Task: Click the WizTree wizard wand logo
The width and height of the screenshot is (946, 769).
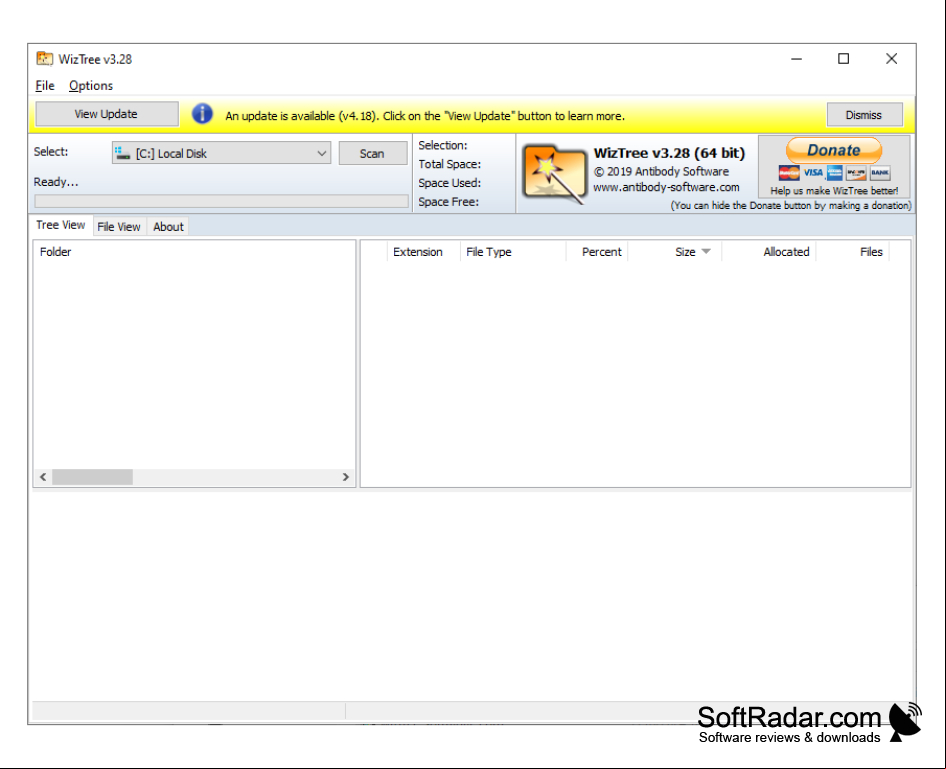Action: tap(554, 173)
